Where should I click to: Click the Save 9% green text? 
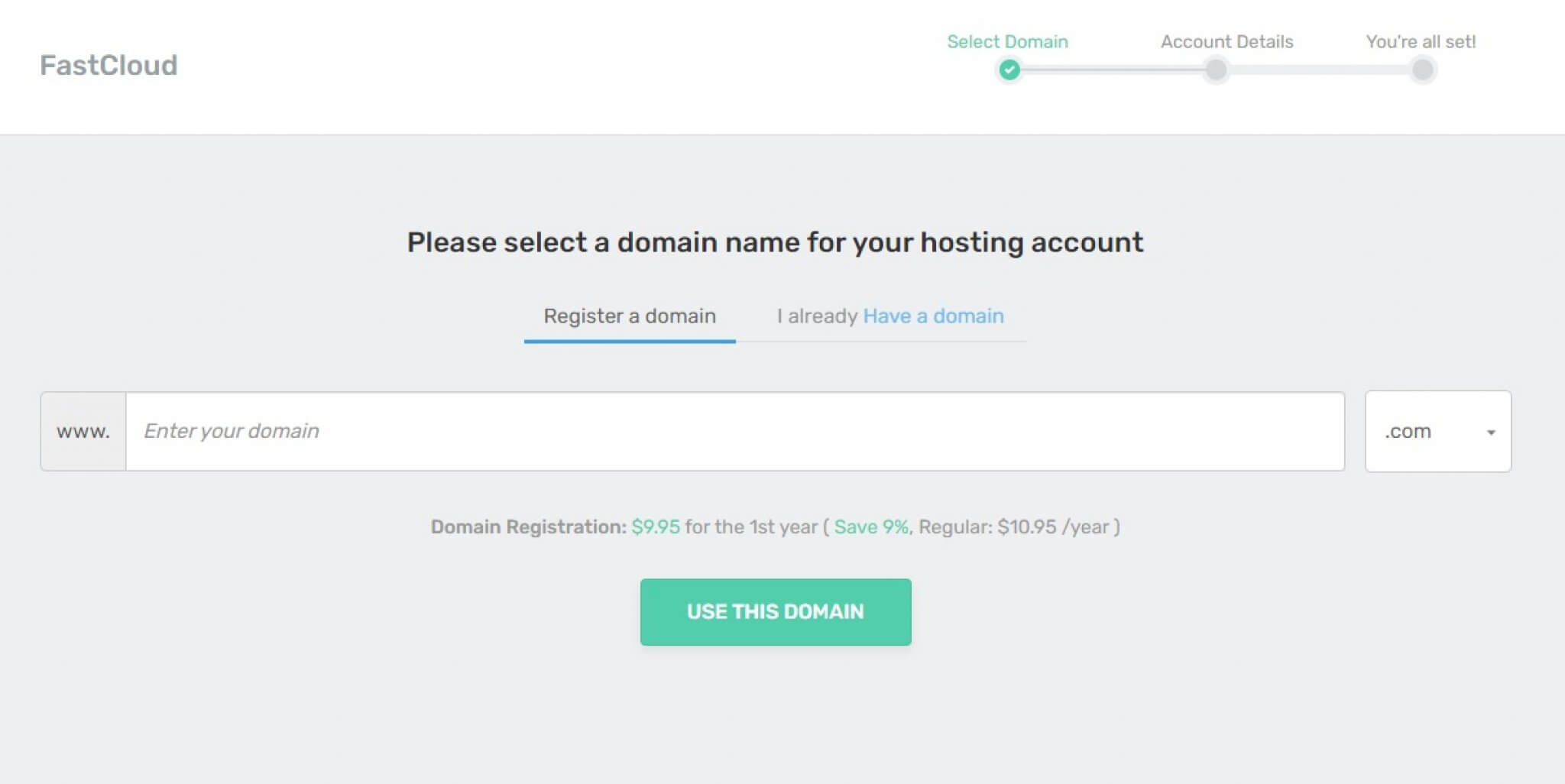click(x=870, y=526)
